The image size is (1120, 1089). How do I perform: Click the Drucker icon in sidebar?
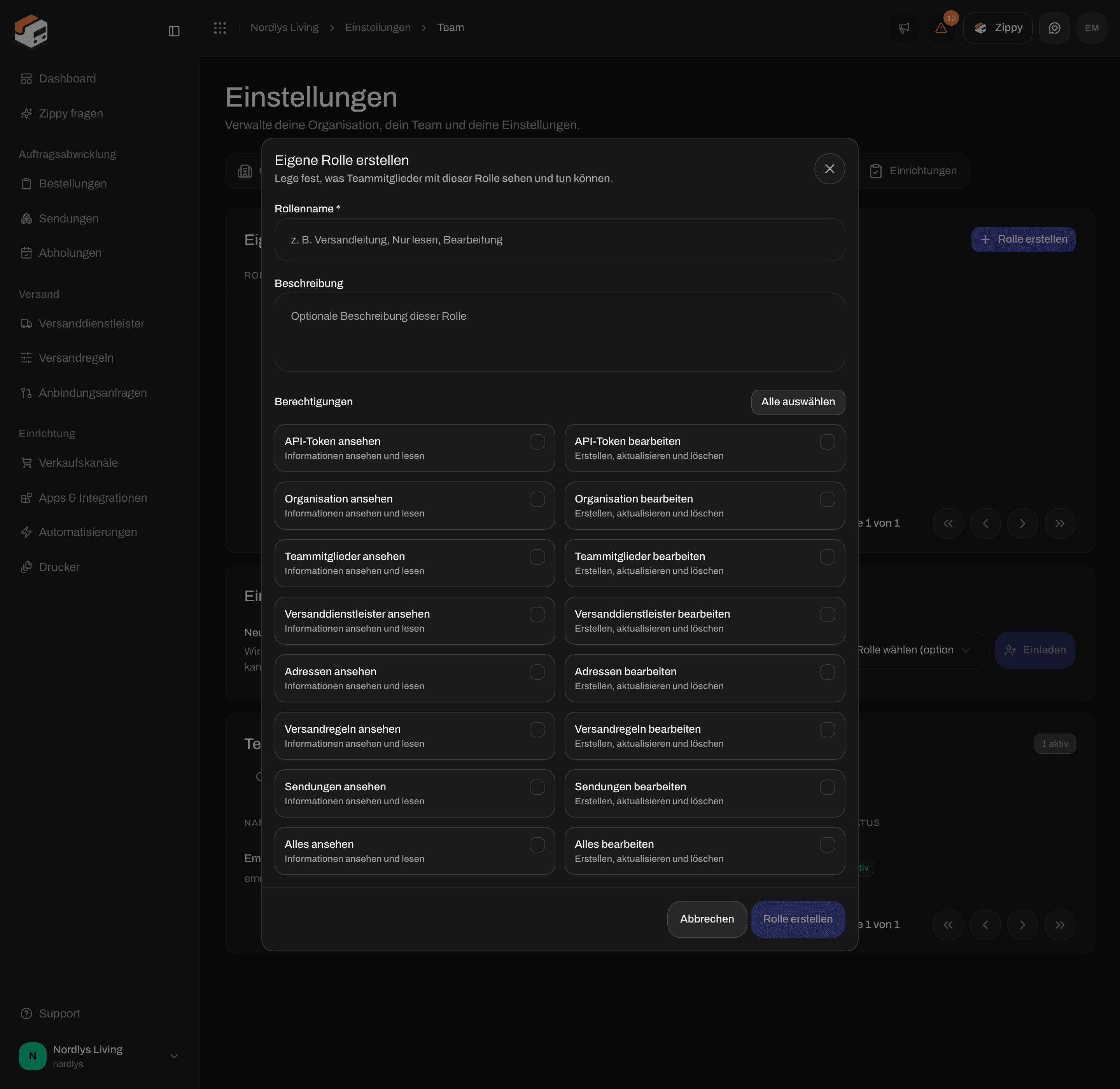click(x=26, y=567)
